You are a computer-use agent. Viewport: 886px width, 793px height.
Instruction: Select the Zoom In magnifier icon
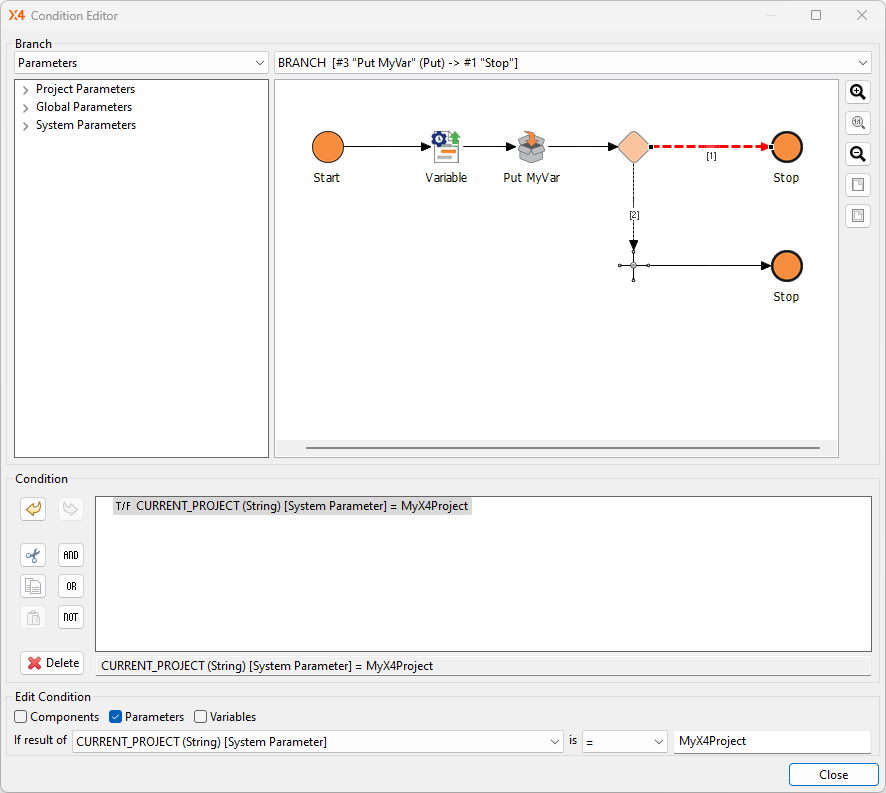[857, 92]
